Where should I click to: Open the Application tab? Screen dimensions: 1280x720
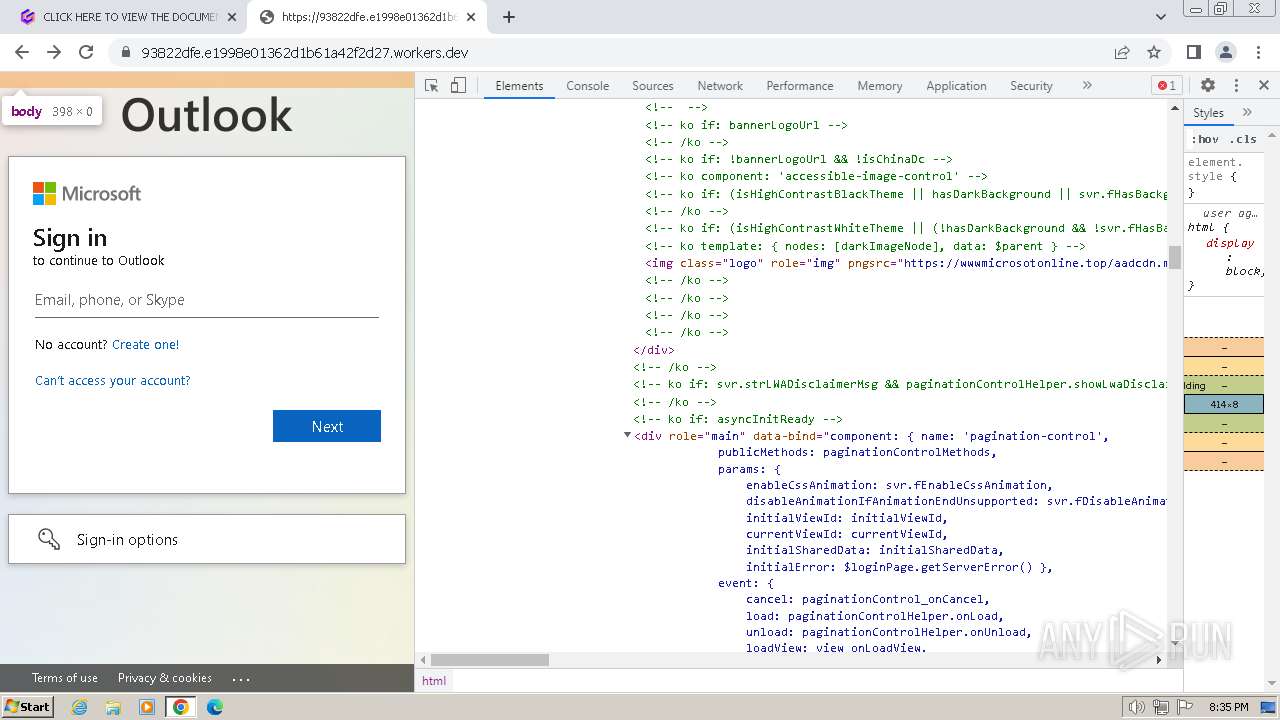pyautogui.click(x=956, y=86)
